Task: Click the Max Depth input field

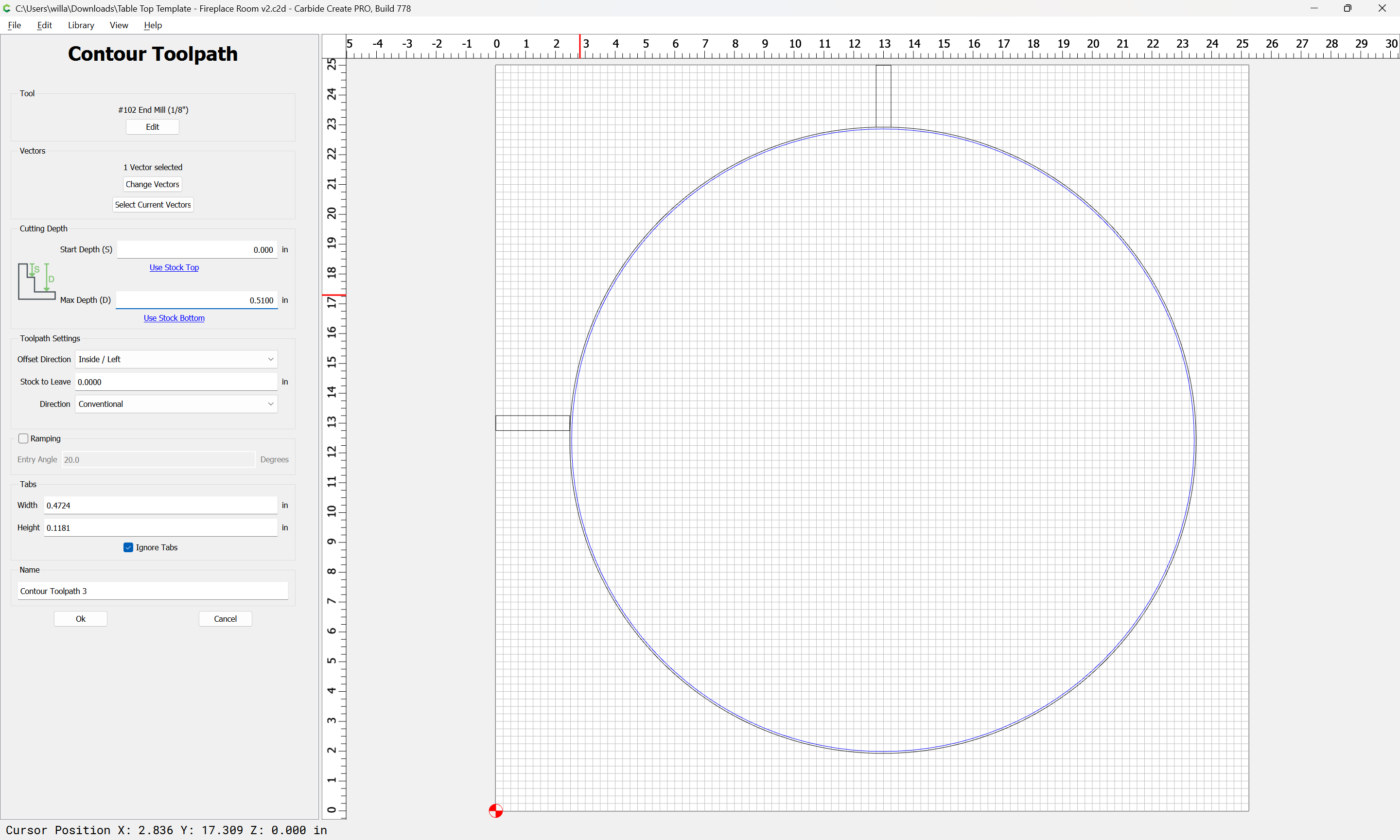Action: 197,300
